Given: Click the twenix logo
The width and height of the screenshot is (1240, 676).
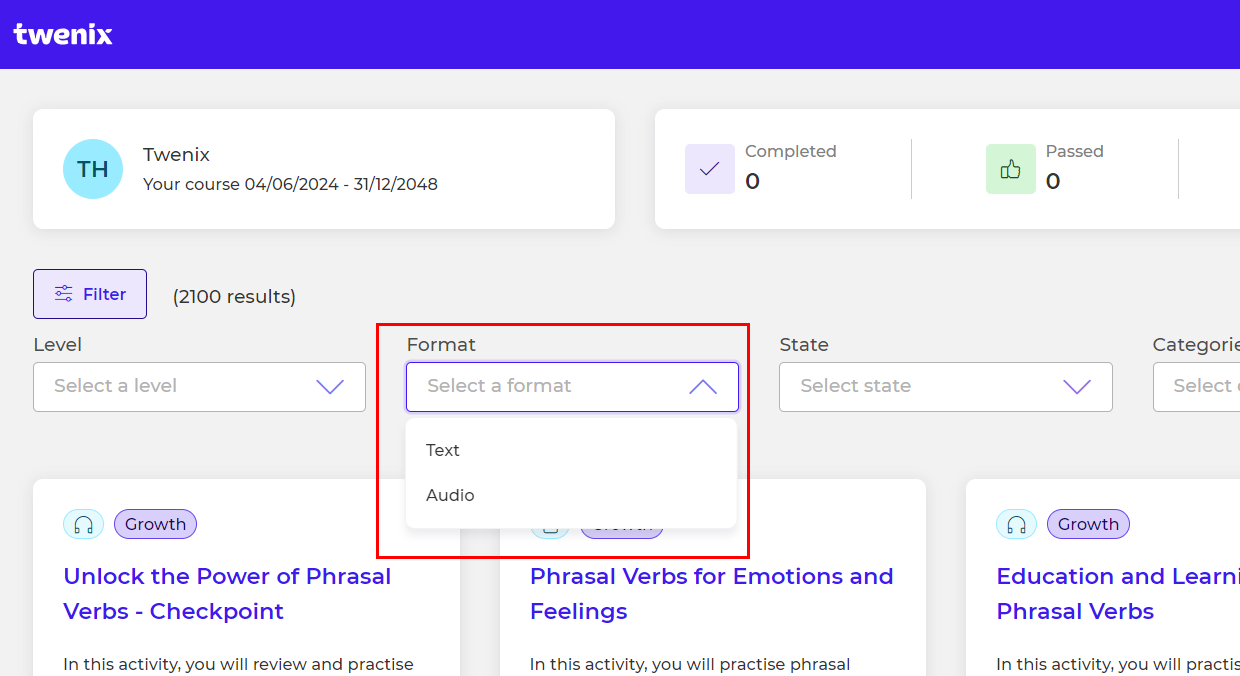Looking at the screenshot, I should (63, 34).
